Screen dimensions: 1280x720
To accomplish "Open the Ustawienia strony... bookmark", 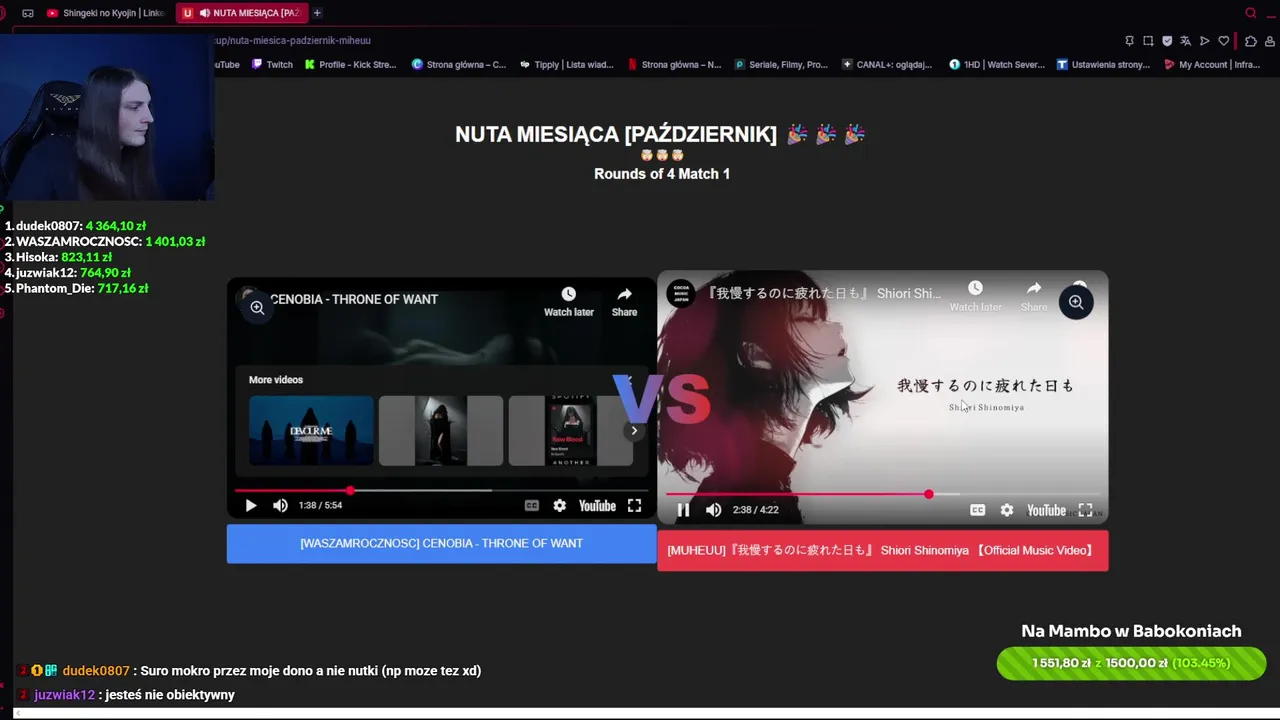I will [1103, 64].
